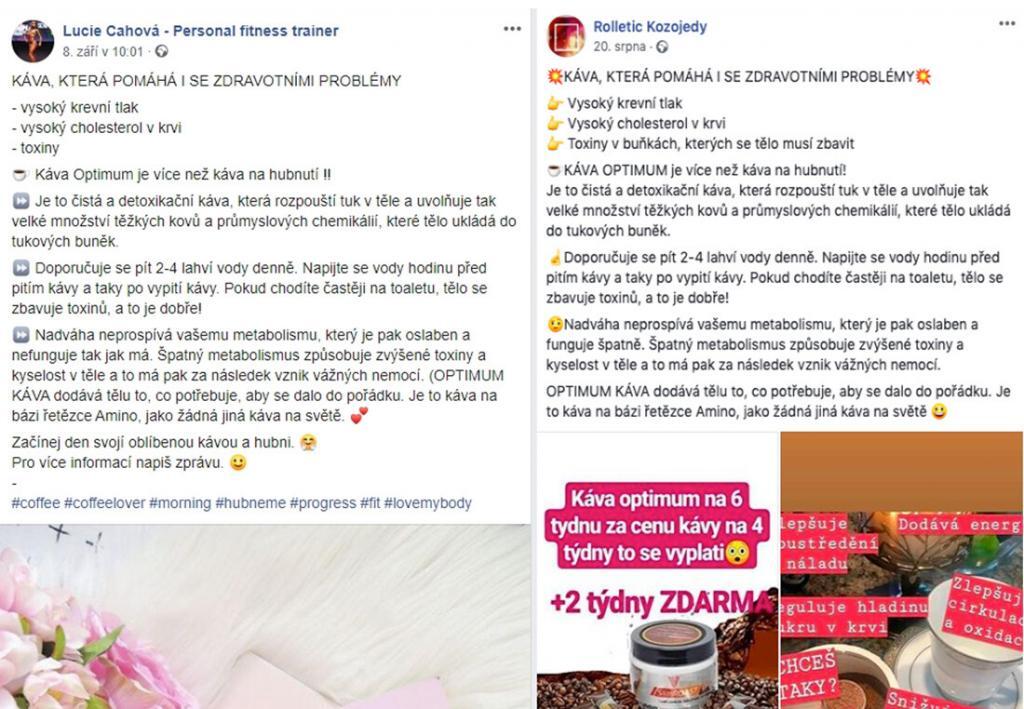Viewport: 1024px width, 709px height.
Task: Open the red-labeled coffee cup image
Action: click(x=902, y=571)
